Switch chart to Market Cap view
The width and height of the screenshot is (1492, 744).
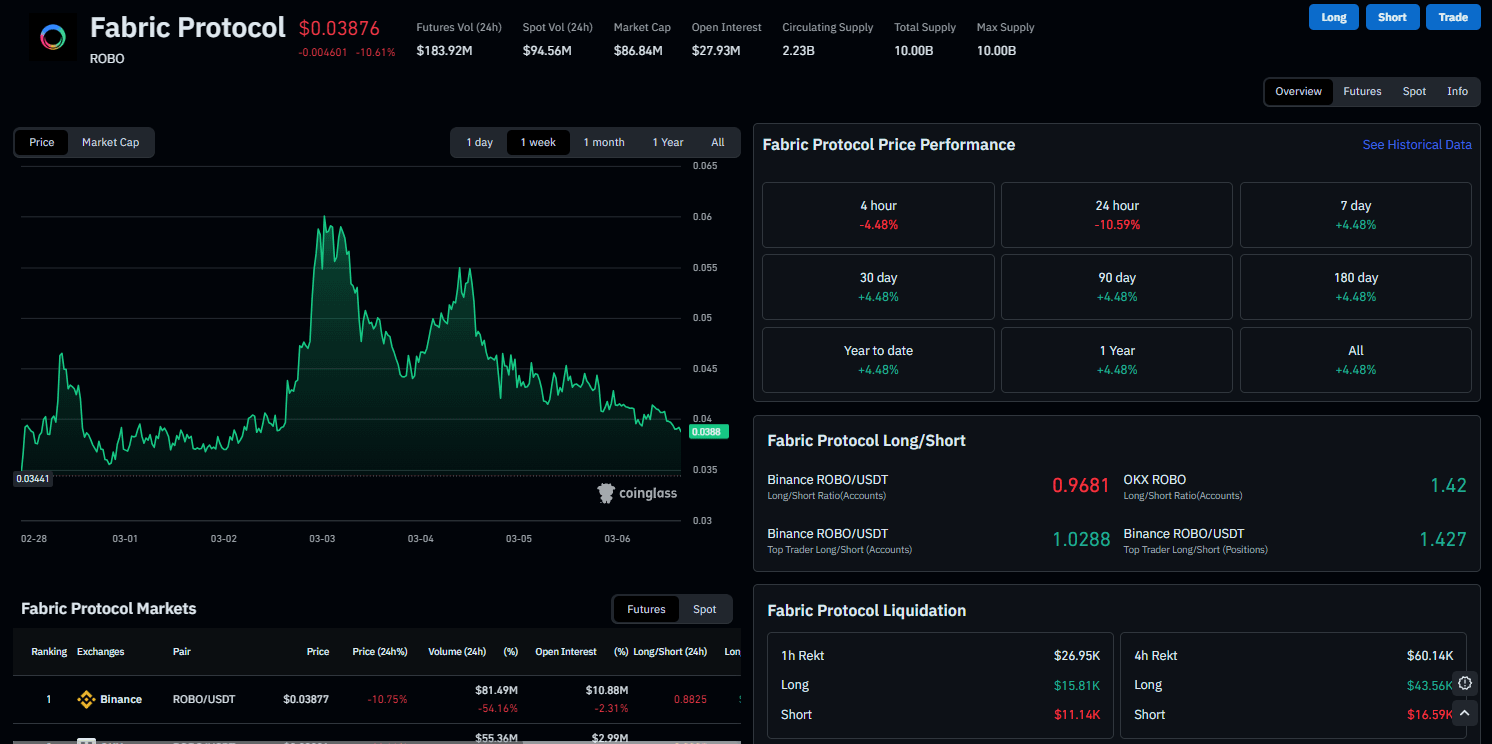(110, 142)
